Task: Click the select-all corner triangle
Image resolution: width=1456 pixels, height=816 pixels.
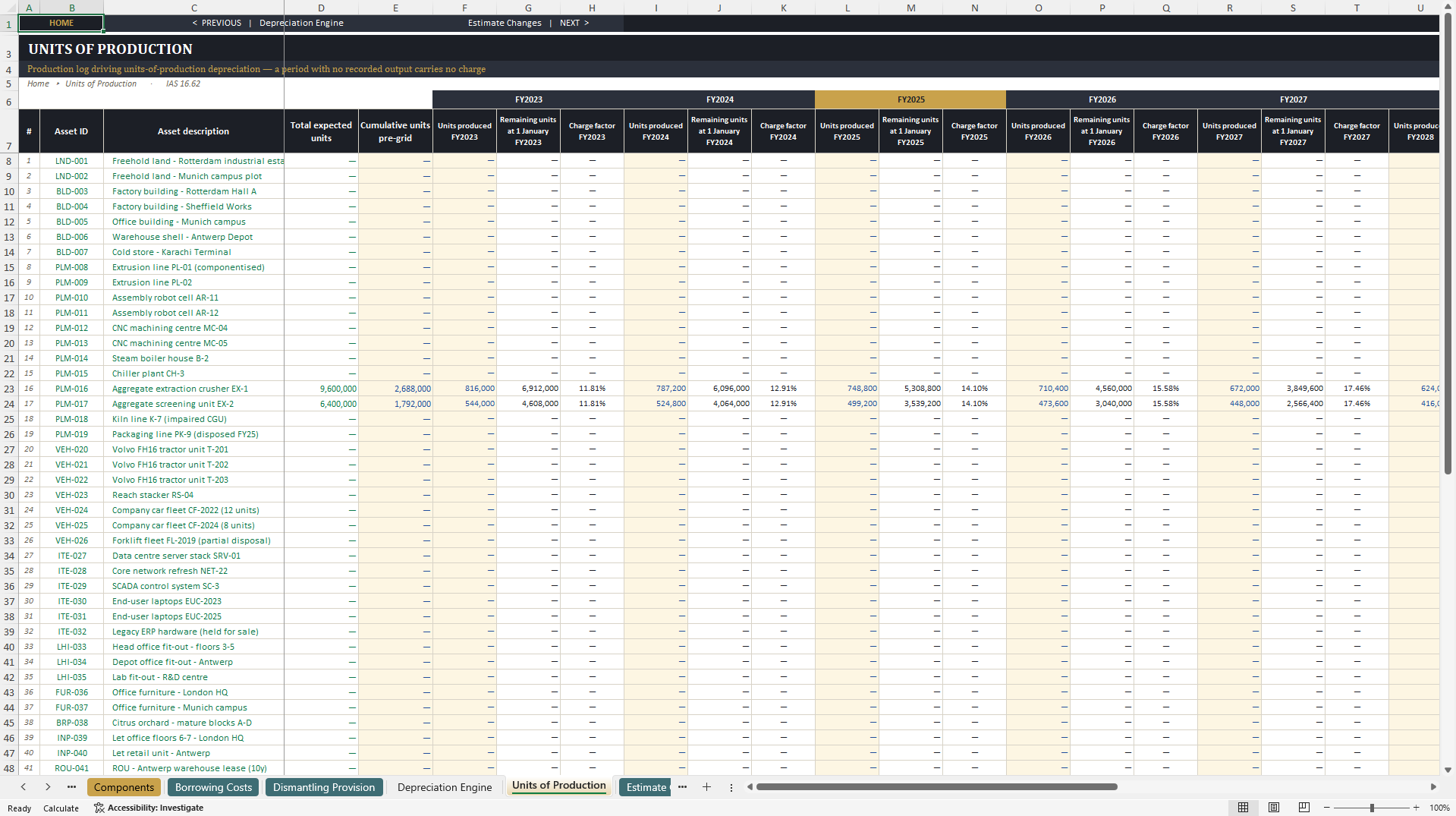Action: coord(9,8)
